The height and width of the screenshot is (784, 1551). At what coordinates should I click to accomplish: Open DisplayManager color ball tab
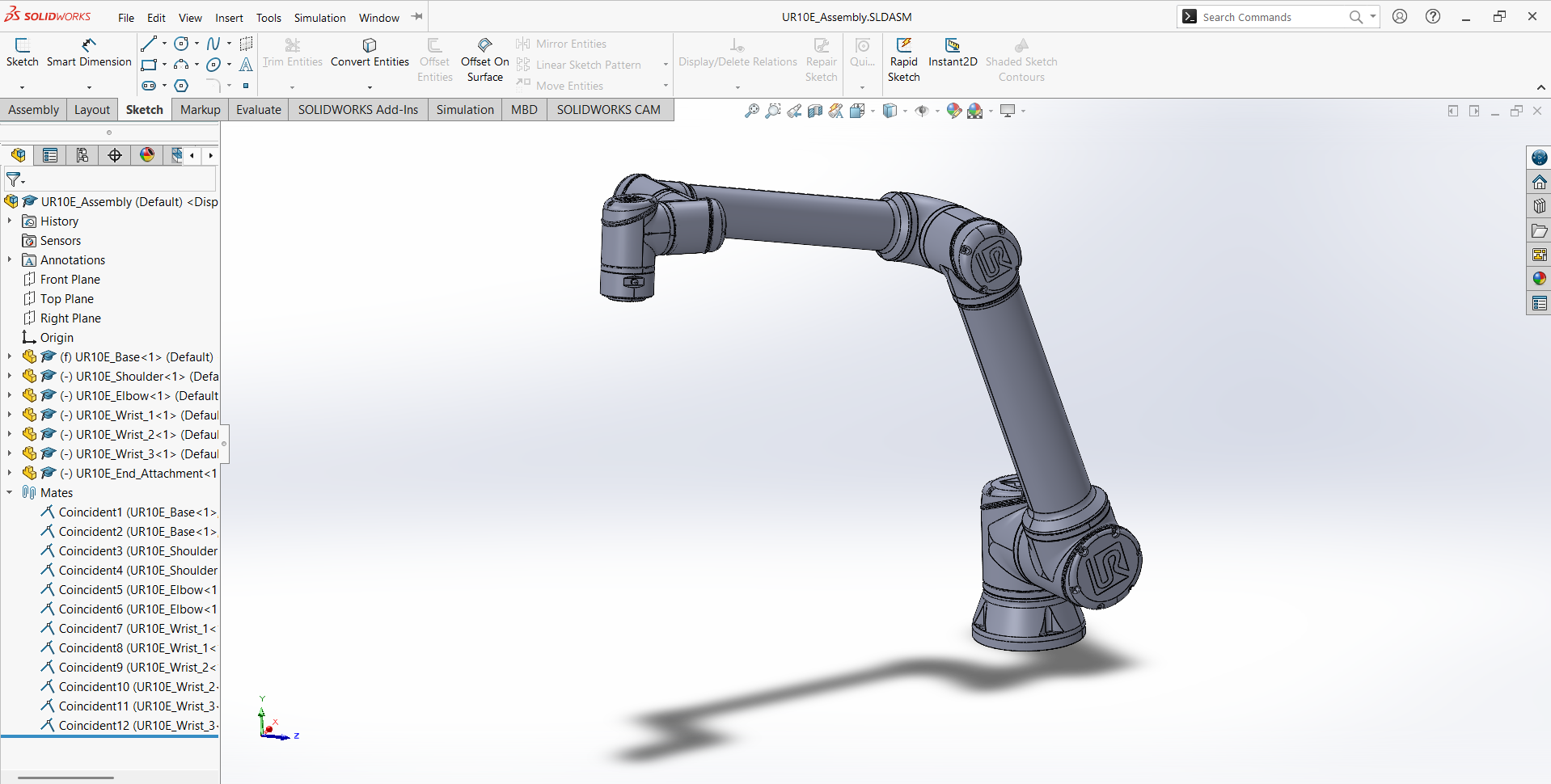147,155
